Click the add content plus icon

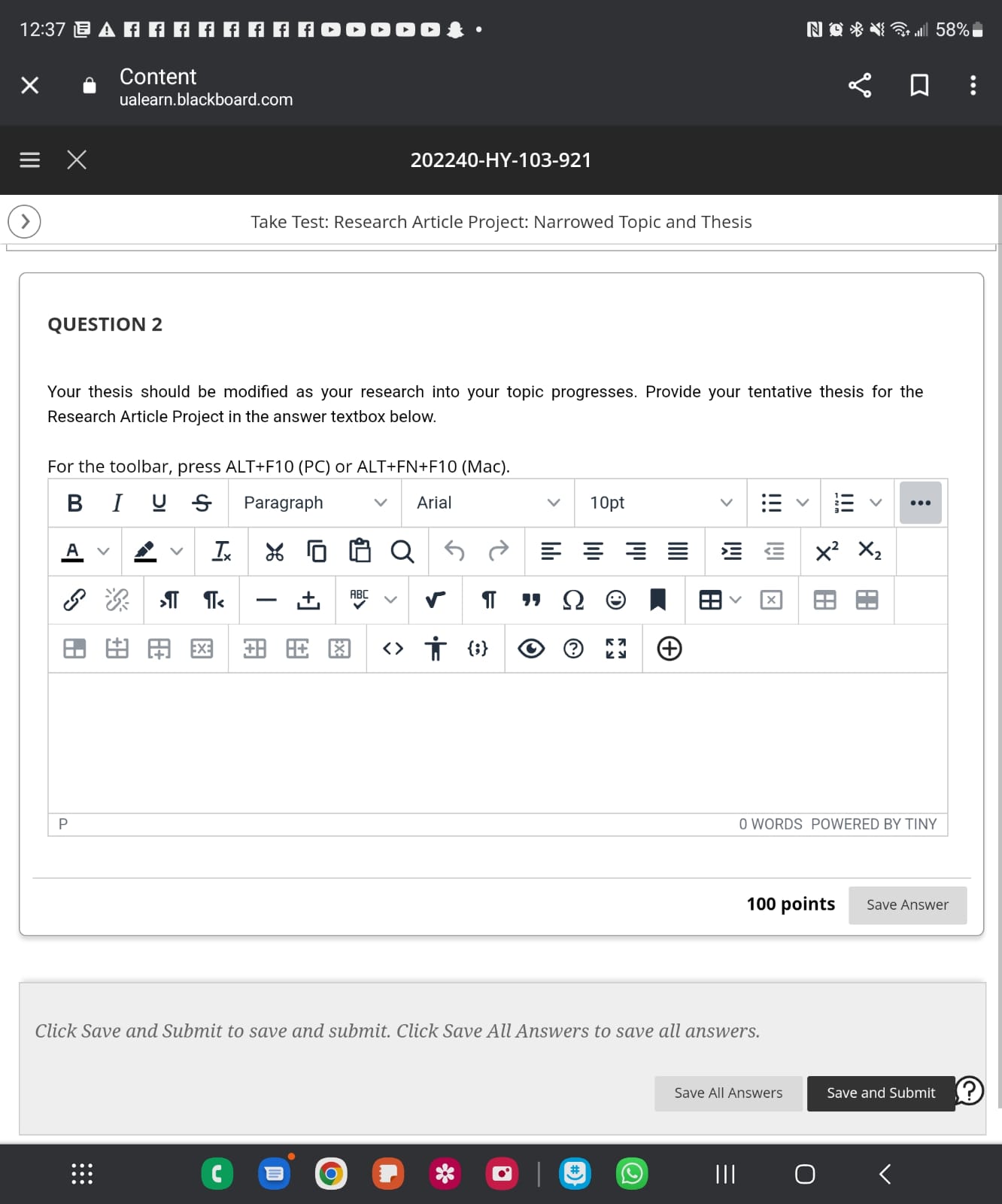point(669,649)
